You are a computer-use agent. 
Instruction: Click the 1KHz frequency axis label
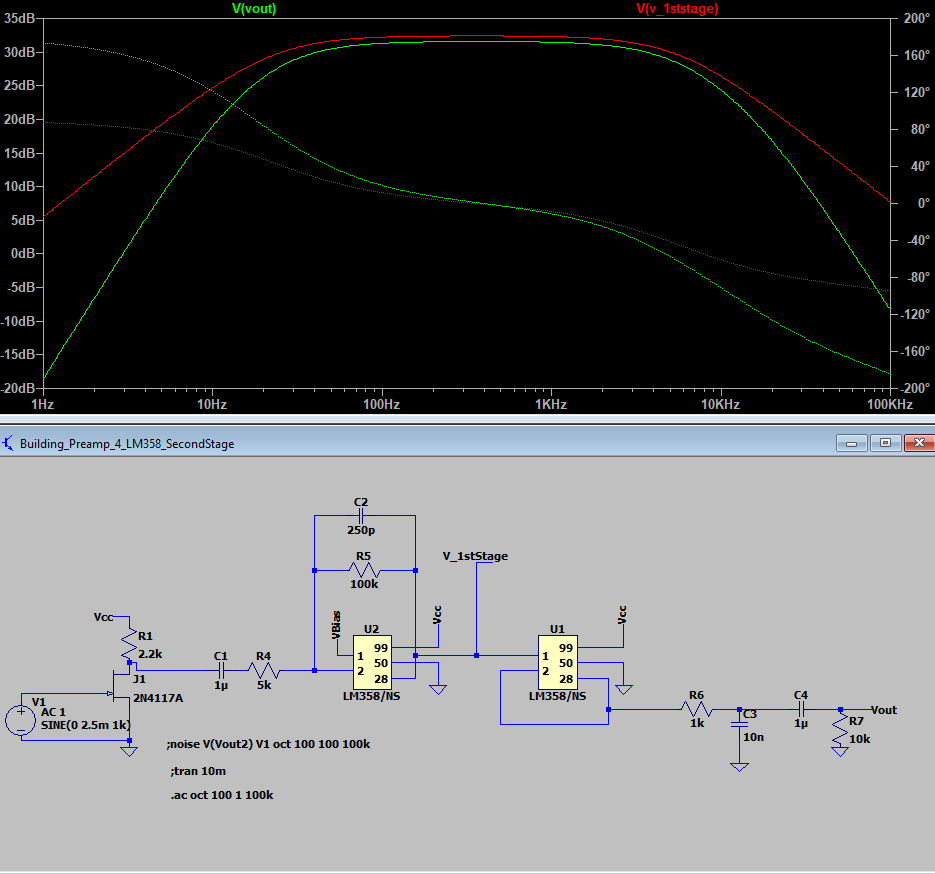click(550, 404)
